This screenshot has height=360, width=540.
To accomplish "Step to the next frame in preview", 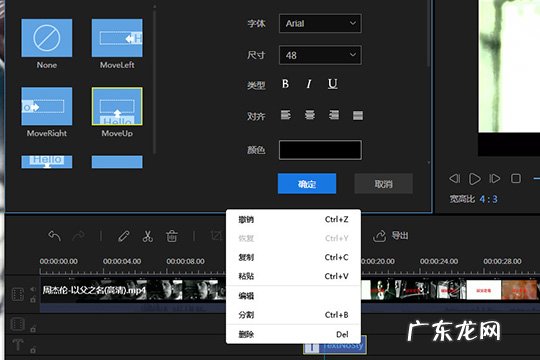I will [495, 178].
